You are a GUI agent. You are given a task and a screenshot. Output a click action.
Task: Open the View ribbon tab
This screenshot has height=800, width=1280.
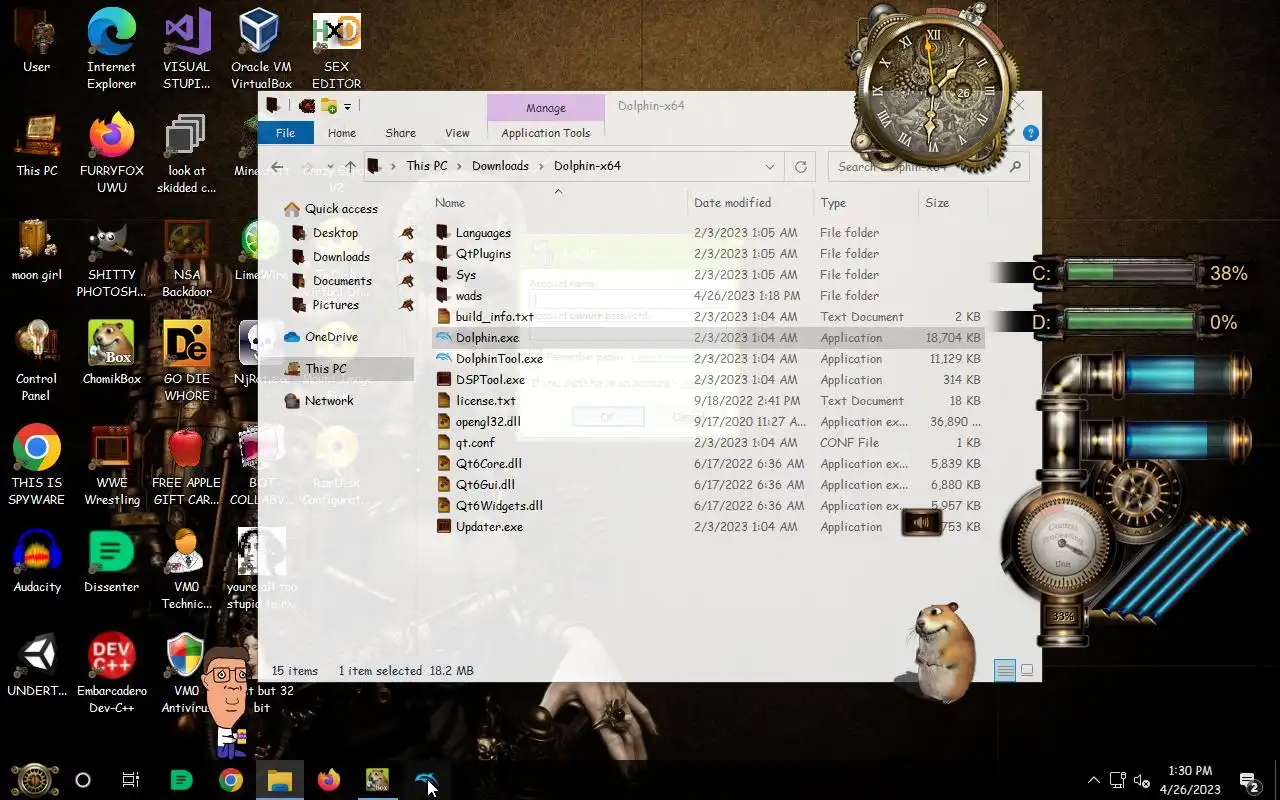pos(457,133)
